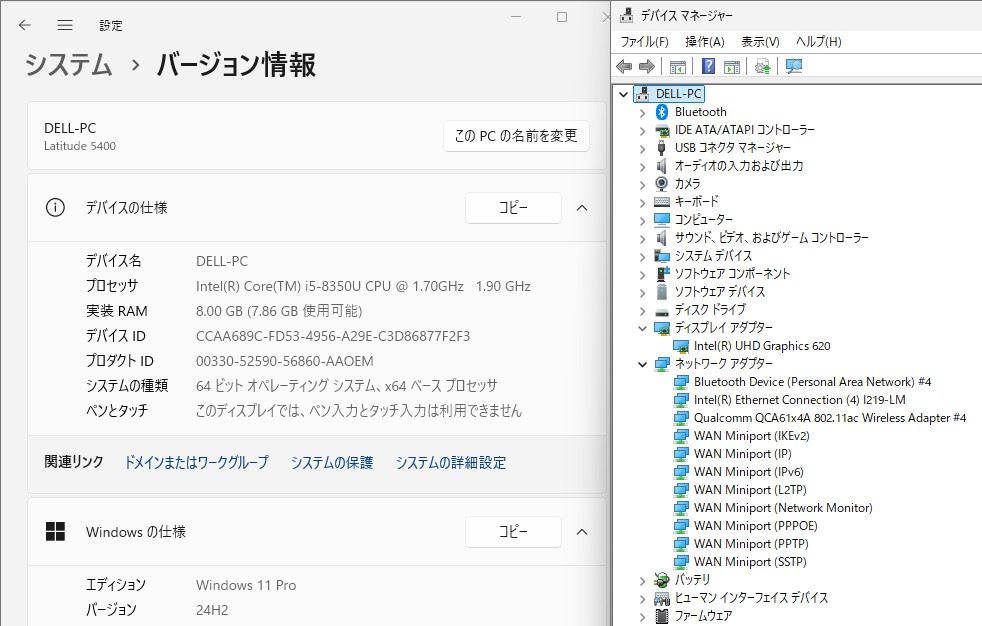Open the ドメインまたはワークグループ link
This screenshot has width=982, height=626.
click(196, 462)
